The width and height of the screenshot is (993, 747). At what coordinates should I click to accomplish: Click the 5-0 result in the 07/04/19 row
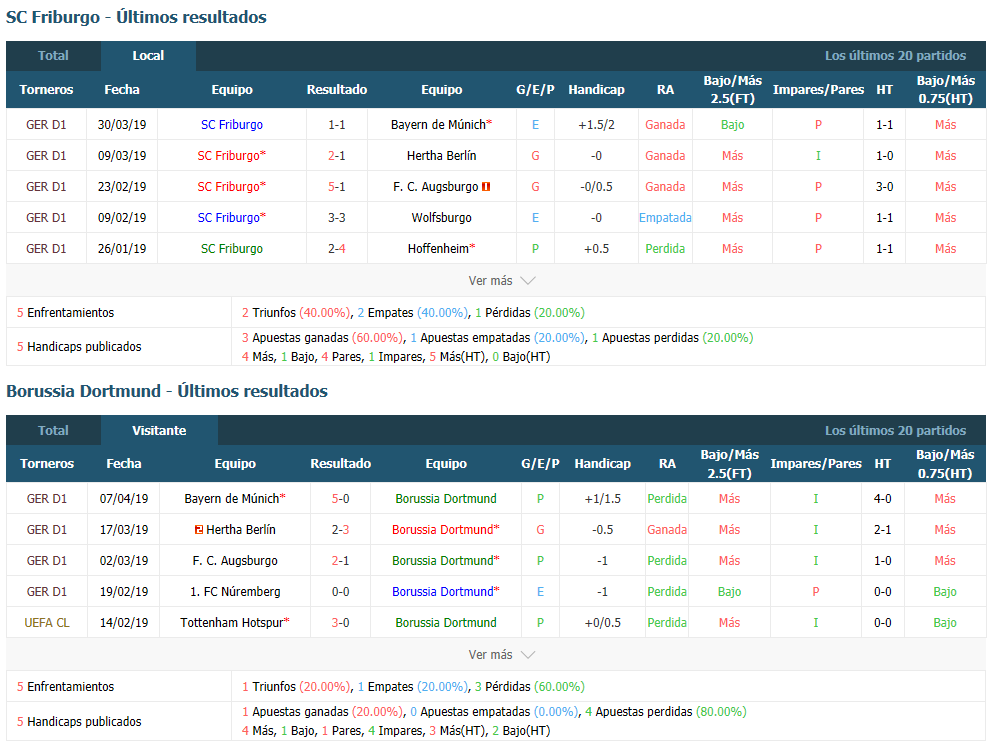click(341, 499)
